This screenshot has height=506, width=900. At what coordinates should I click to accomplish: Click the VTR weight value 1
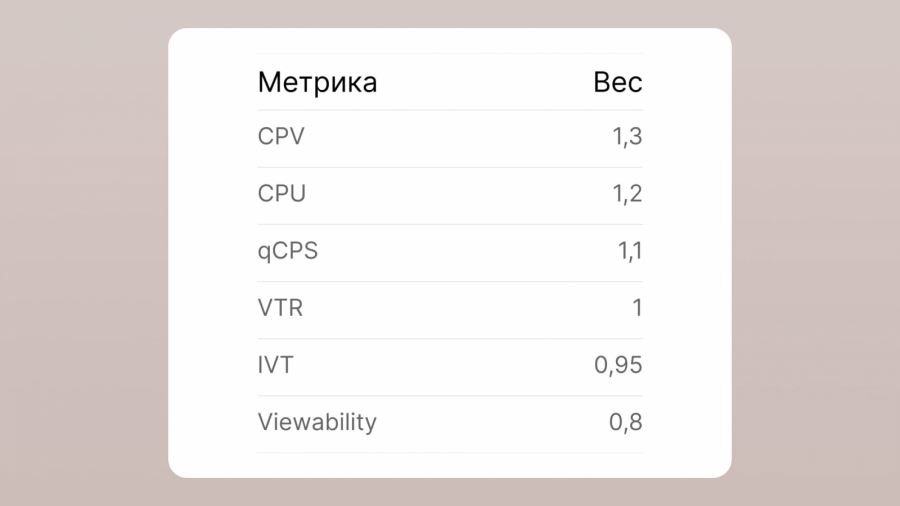click(637, 308)
